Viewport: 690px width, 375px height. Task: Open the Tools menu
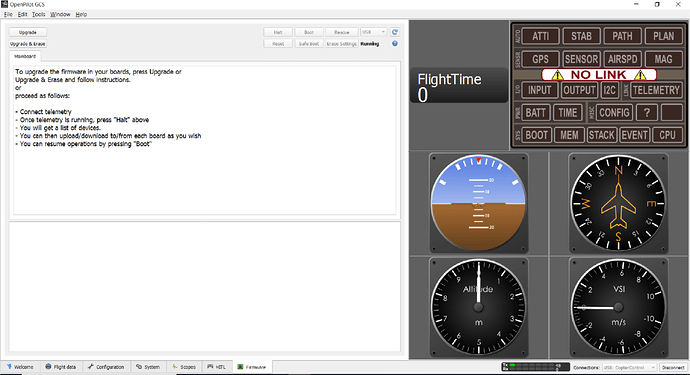(x=38, y=14)
